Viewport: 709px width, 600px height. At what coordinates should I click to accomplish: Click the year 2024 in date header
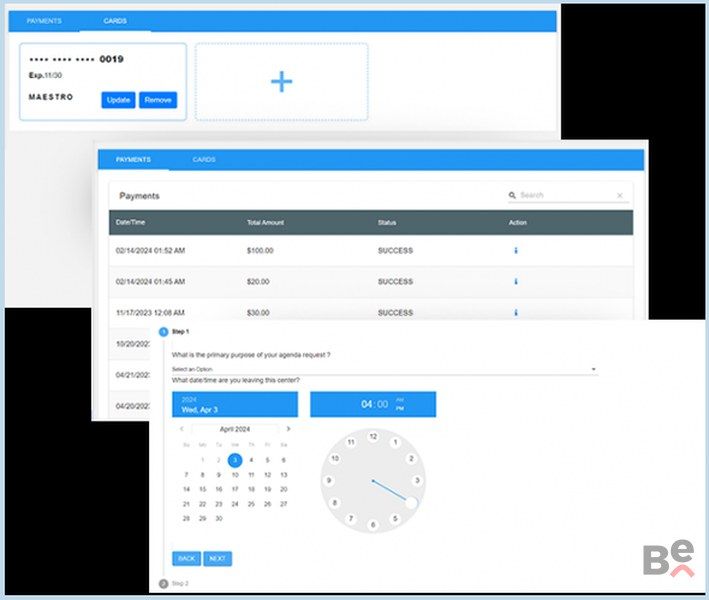coord(190,399)
